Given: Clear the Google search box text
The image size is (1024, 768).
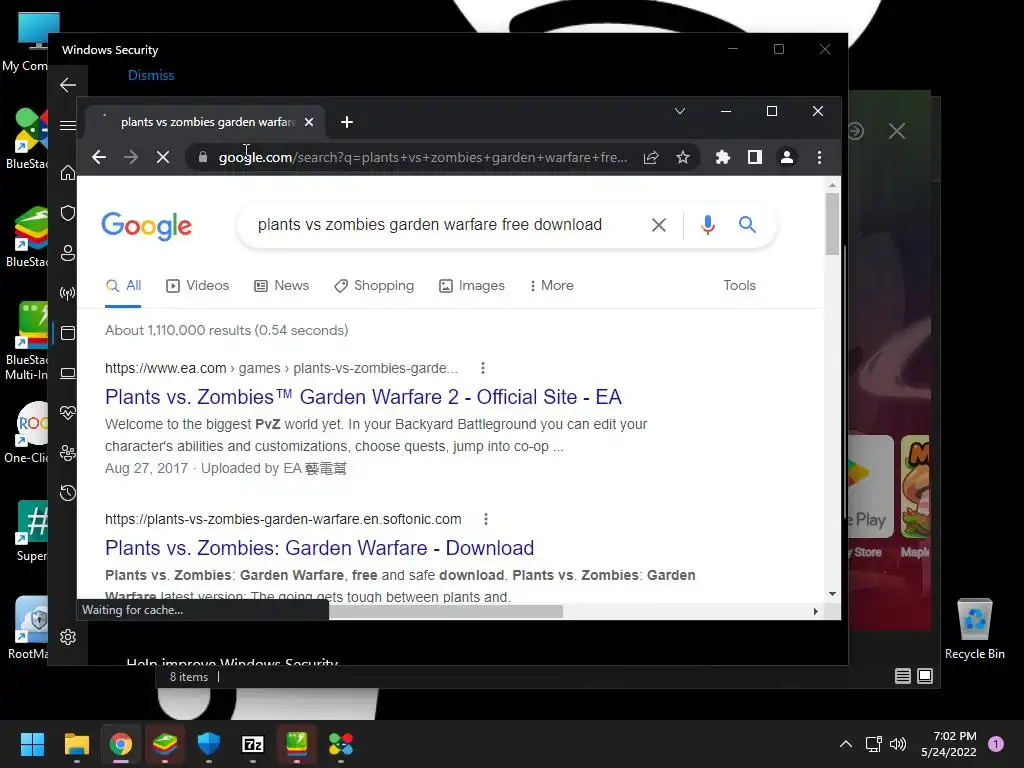Looking at the screenshot, I should (x=659, y=225).
